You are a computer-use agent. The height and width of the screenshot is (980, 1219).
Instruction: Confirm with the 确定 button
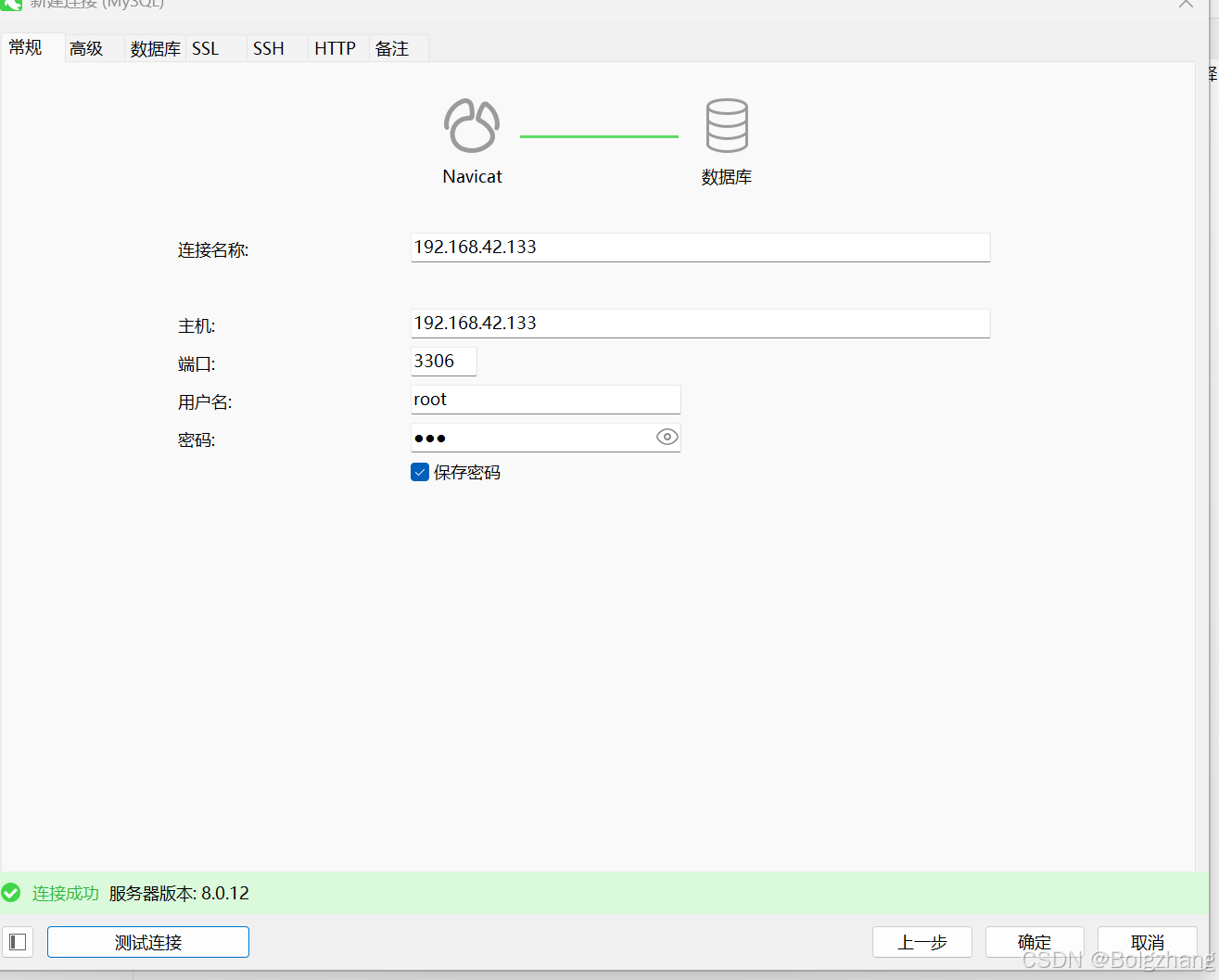1035,942
